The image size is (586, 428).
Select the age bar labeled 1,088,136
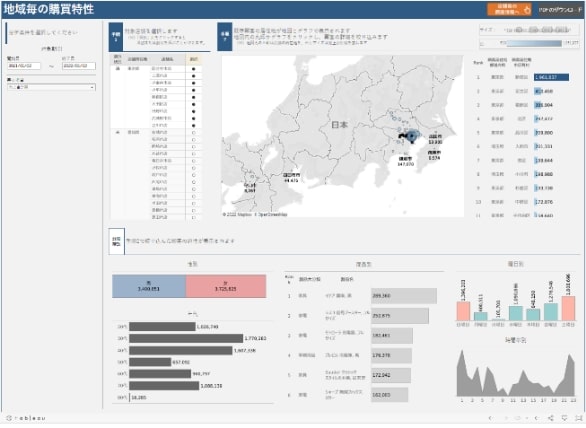(164, 386)
